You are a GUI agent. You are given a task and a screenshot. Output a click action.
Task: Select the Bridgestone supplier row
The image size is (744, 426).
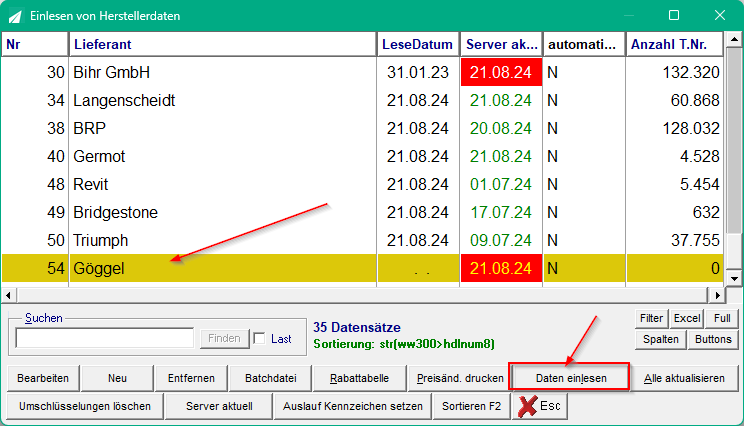tap(363, 212)
